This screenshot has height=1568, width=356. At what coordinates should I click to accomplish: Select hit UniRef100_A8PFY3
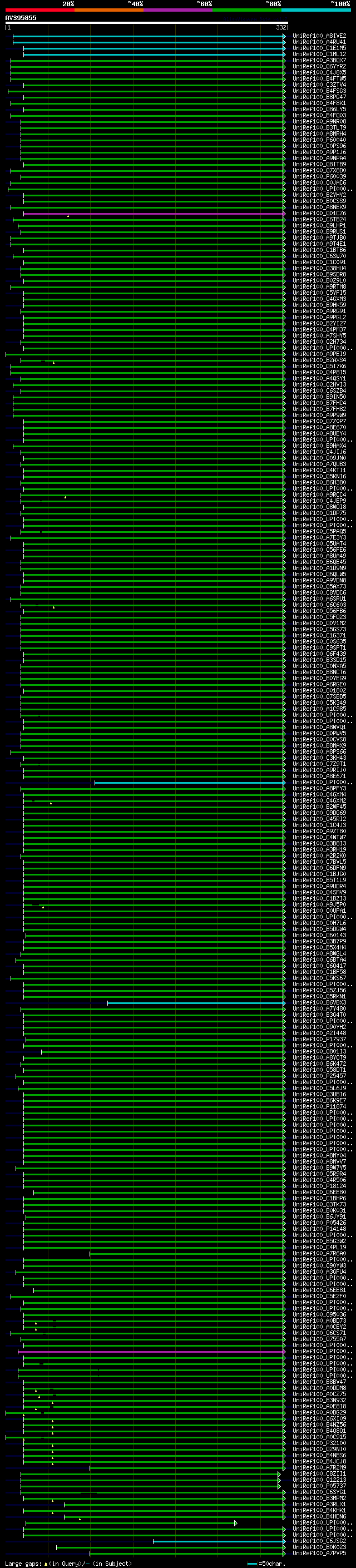click(319, 789)
